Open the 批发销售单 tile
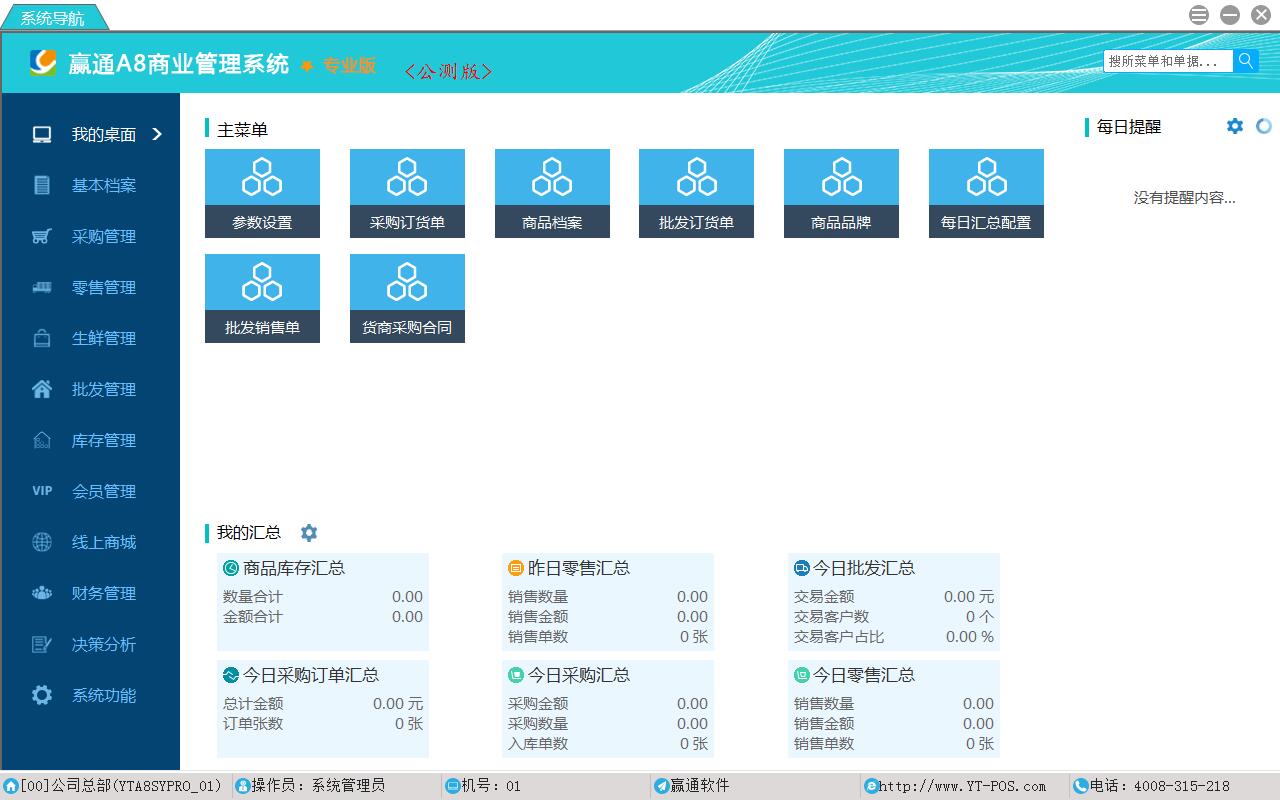This screenshot has width=1280, height=800. [262, 298]
